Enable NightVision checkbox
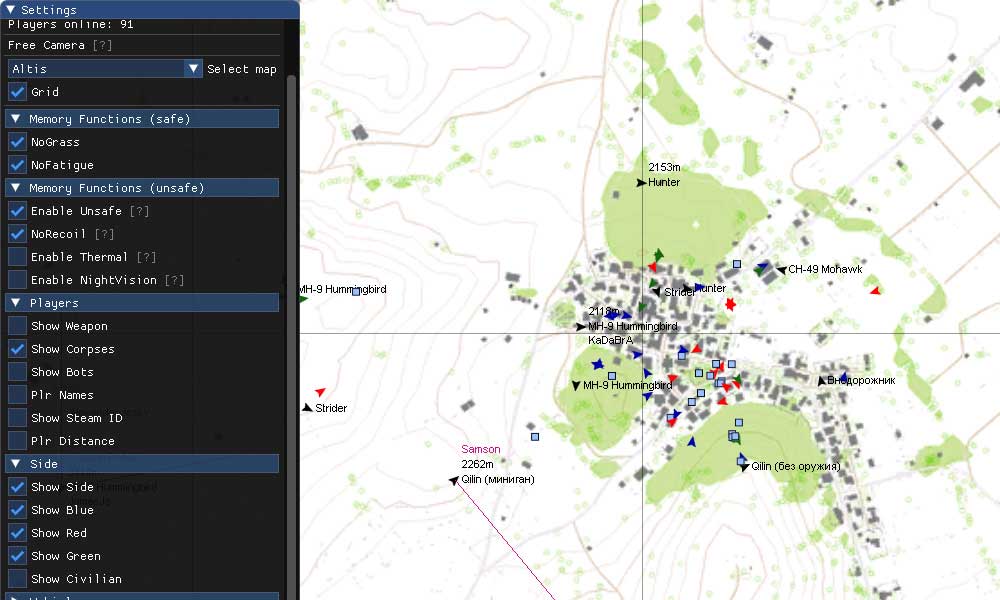1000x600 pixels. pyautogui.click(x=17, y=279)
